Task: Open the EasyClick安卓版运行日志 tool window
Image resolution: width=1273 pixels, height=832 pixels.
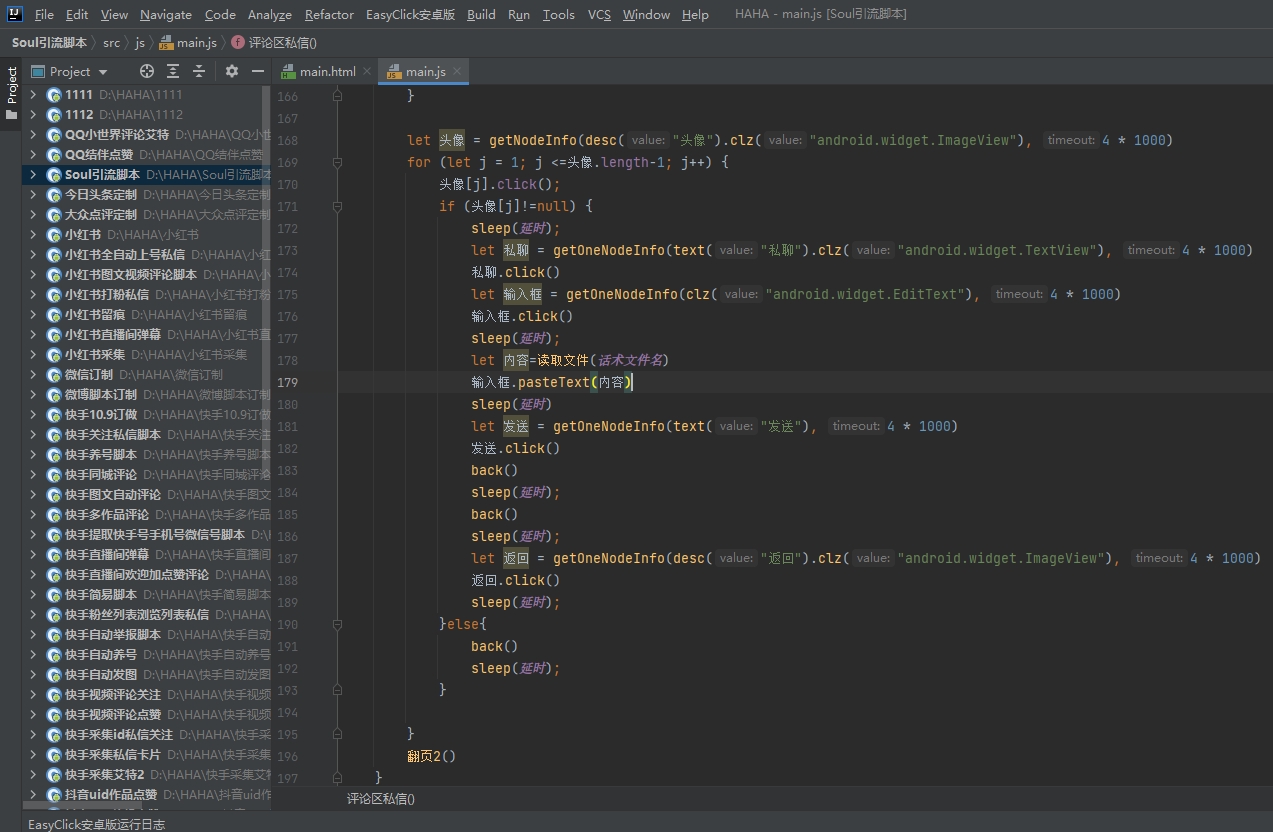Action: click(96, 824)
